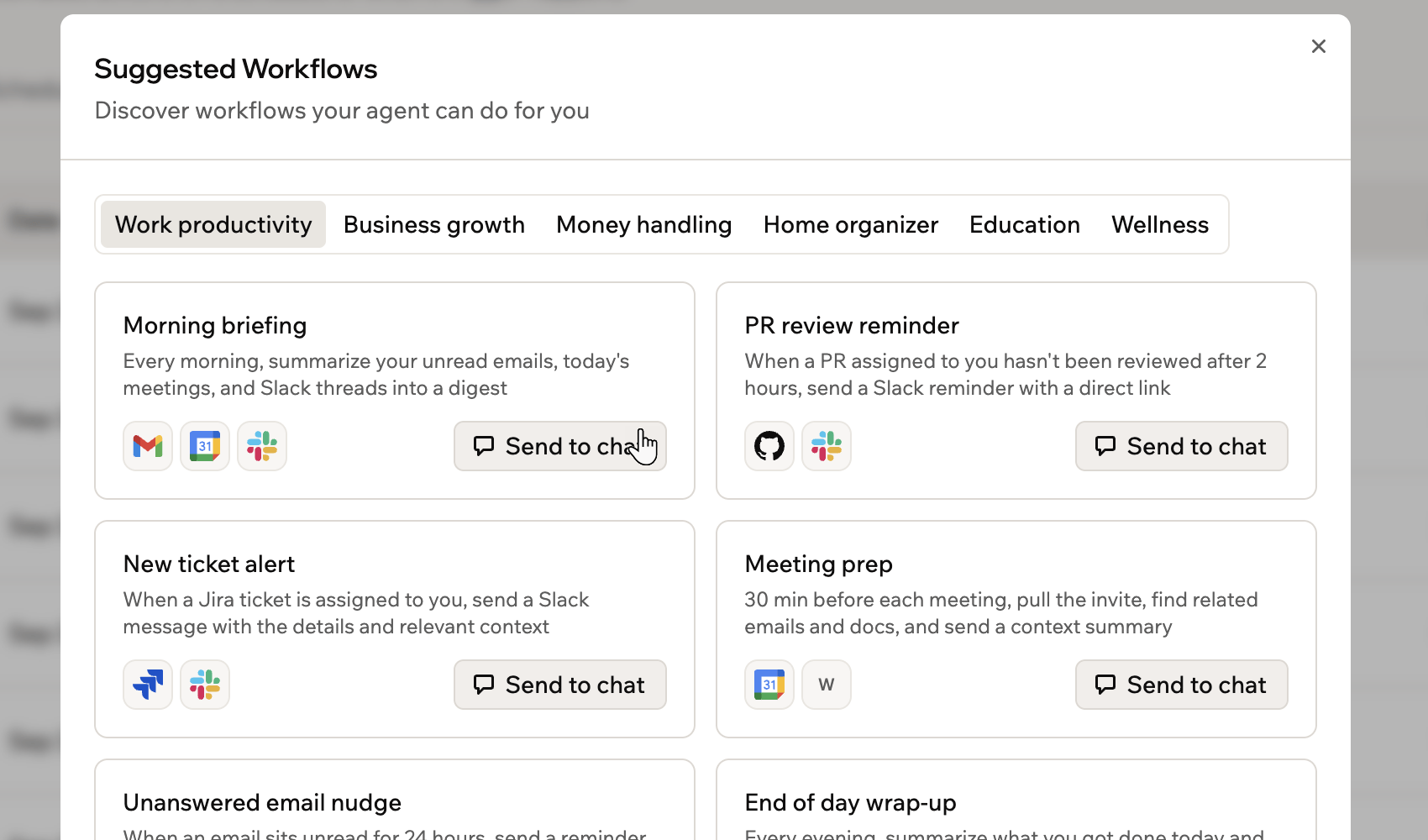Image resolution: width=1428 pixels, height=840 pixels.
Task: Click the Suggested Workflows heading
Action: 236,69
